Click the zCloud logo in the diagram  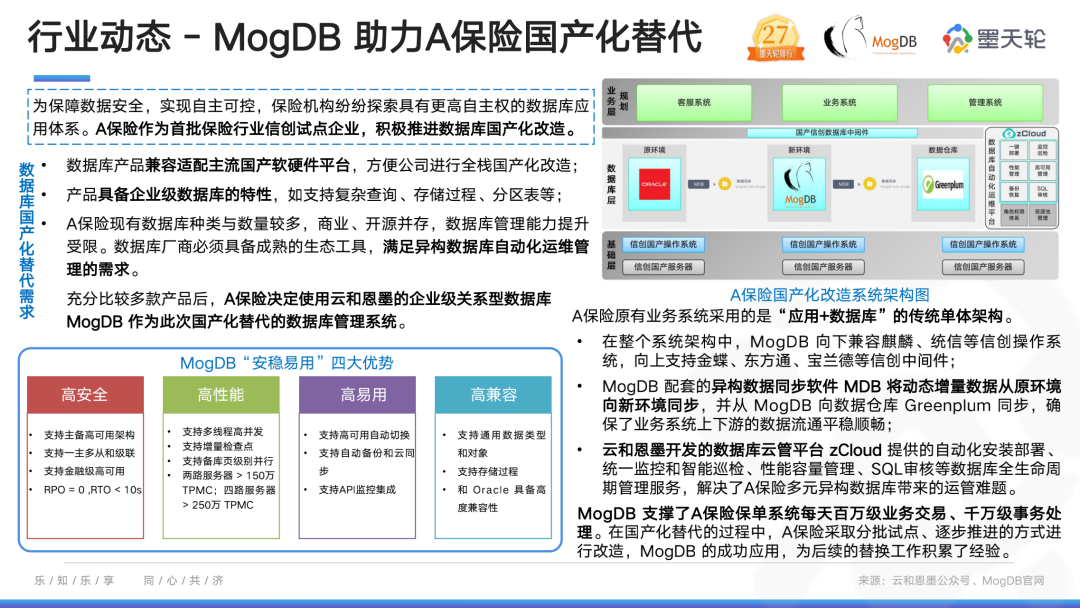(1024, 133)
